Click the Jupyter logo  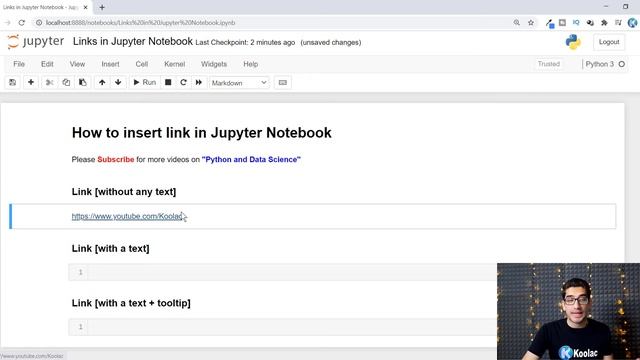click(36, 42)
